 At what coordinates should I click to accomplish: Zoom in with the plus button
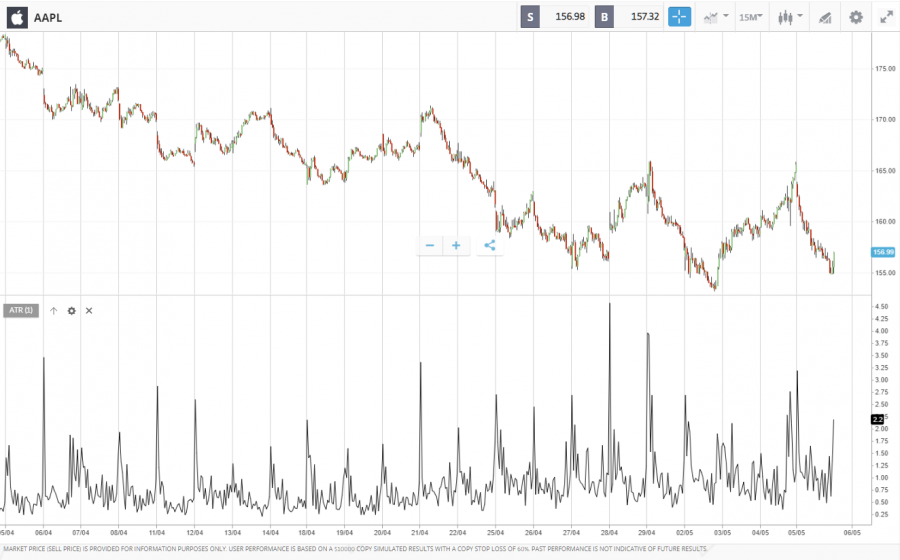click(456, 246)
